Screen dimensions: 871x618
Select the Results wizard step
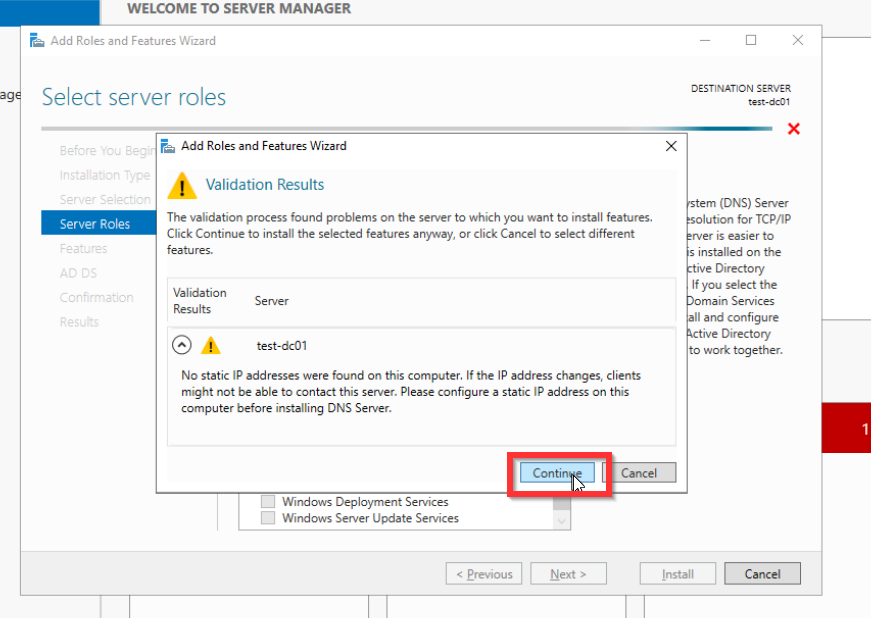pos(79,321)
